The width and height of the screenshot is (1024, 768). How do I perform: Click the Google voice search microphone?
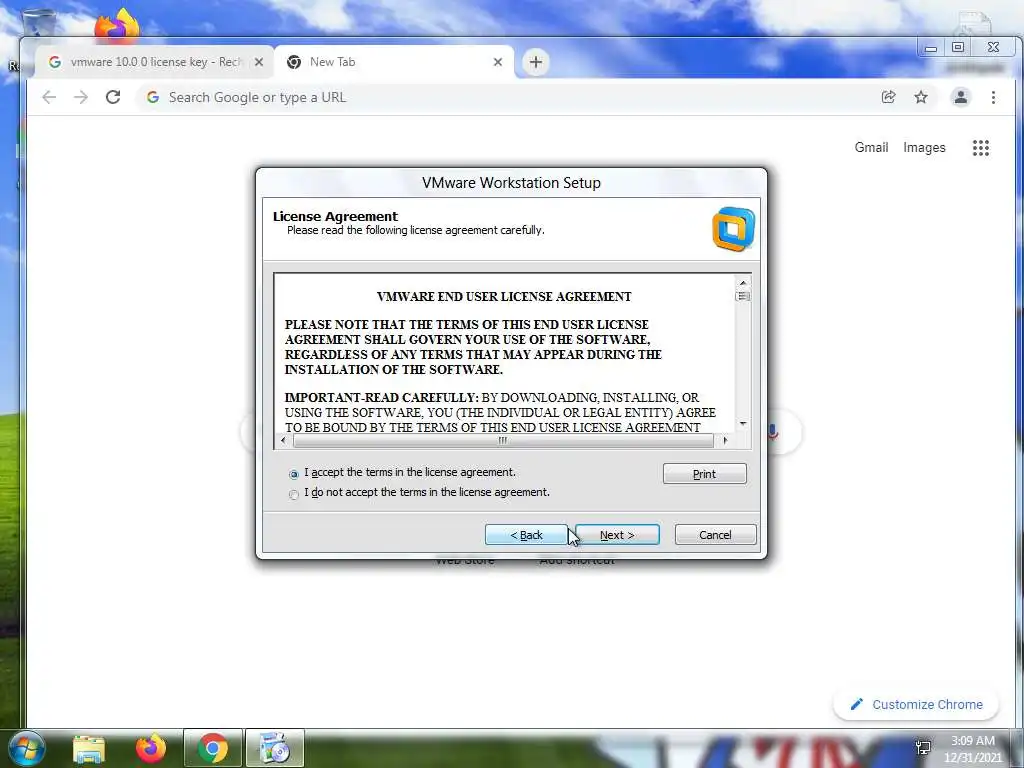tap(773, 432)
